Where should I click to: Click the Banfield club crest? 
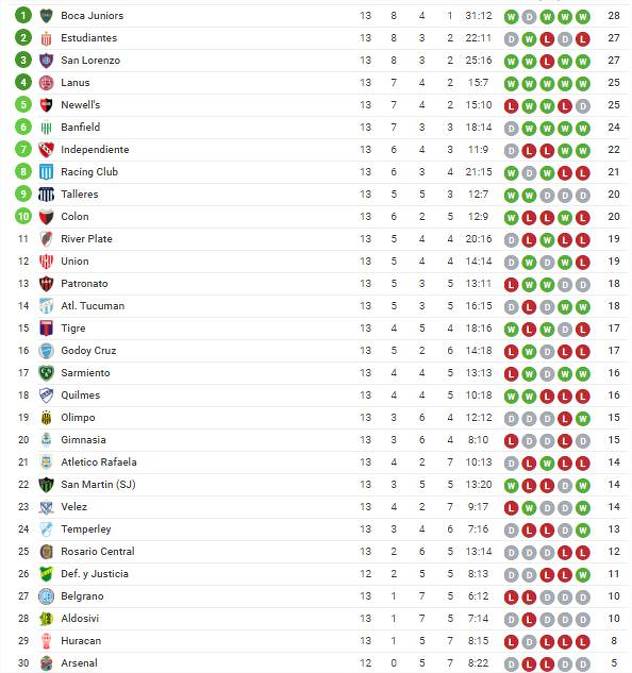46,127
